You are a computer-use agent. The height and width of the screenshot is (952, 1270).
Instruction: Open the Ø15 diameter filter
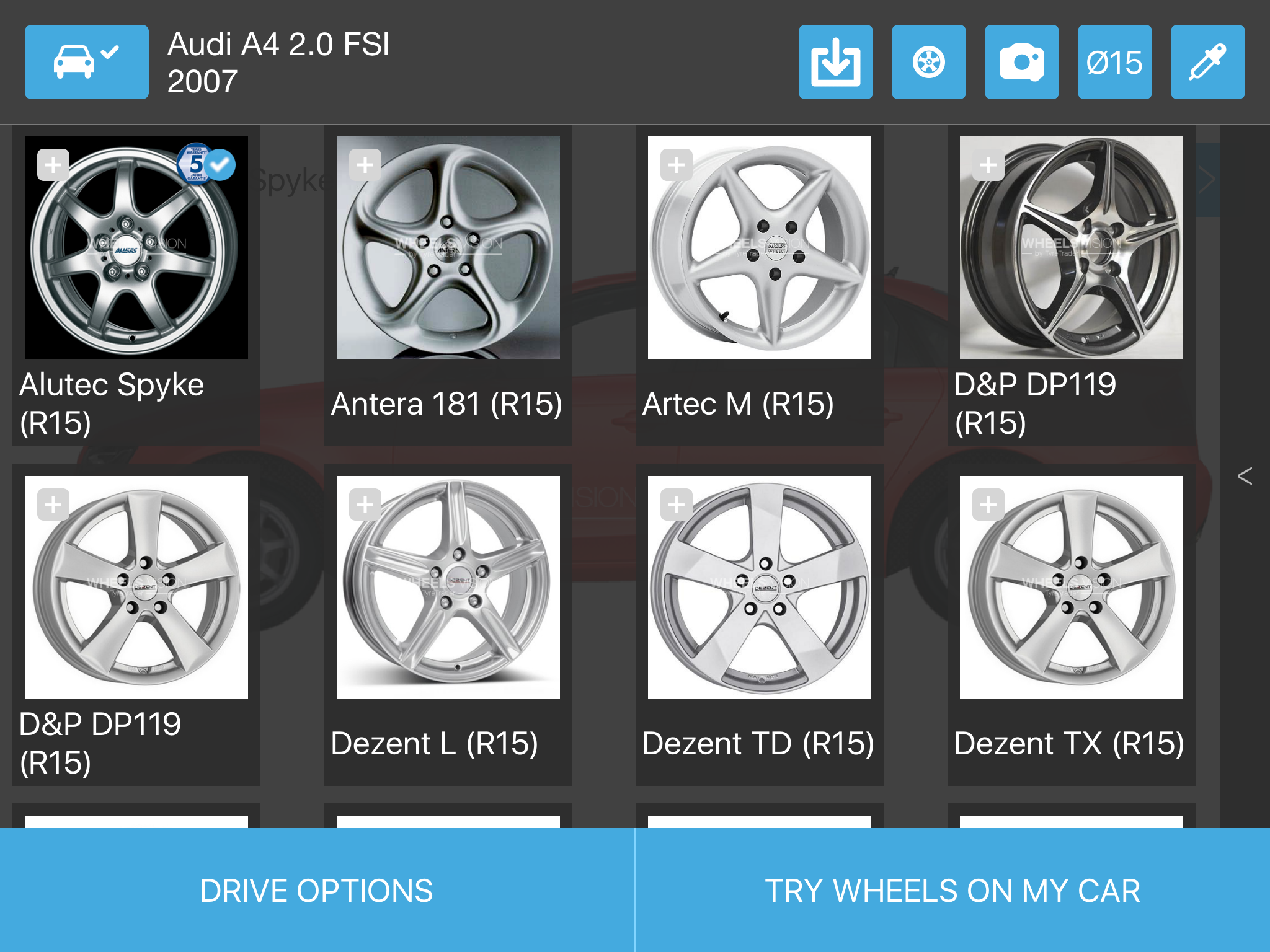(x=1114, y=62)
